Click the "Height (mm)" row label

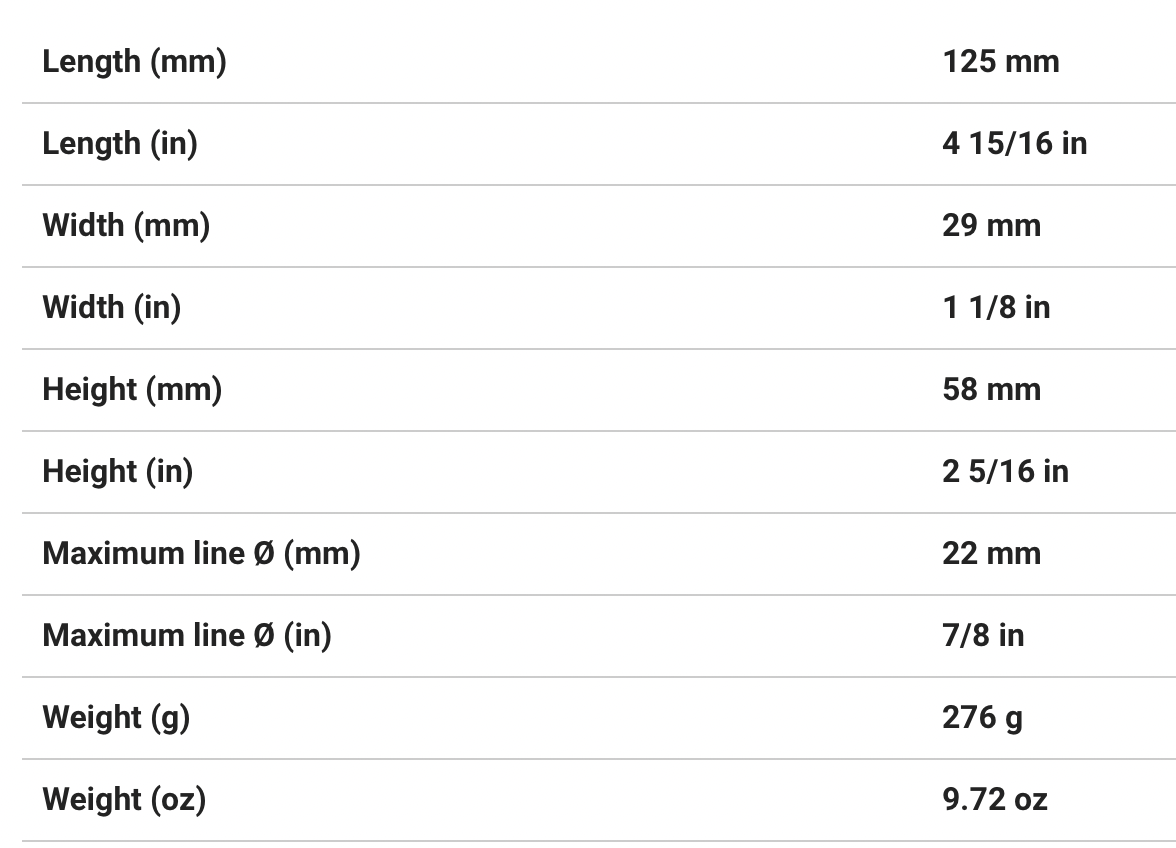[x=132, y=390]
